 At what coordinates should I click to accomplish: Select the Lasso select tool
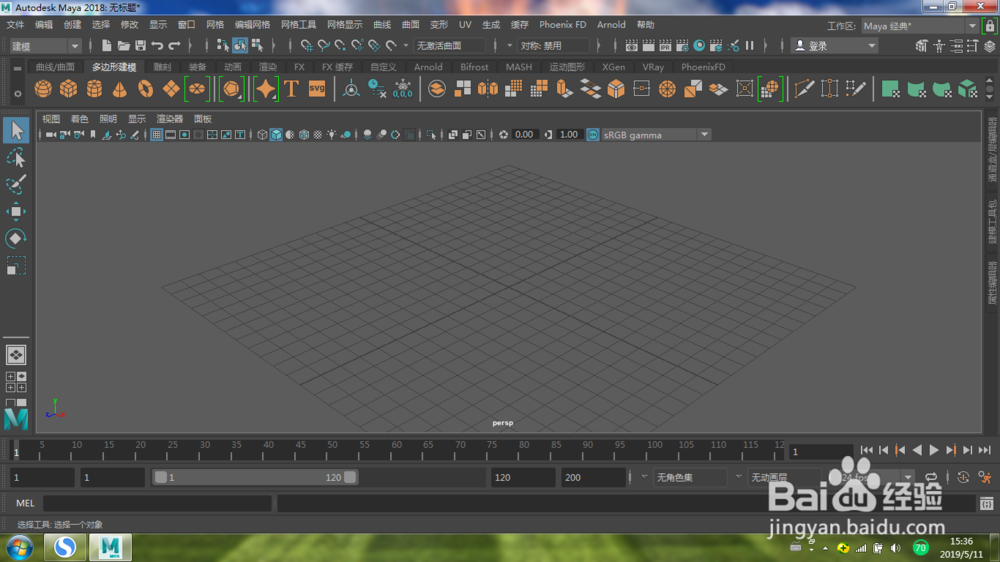coord(16,158)
